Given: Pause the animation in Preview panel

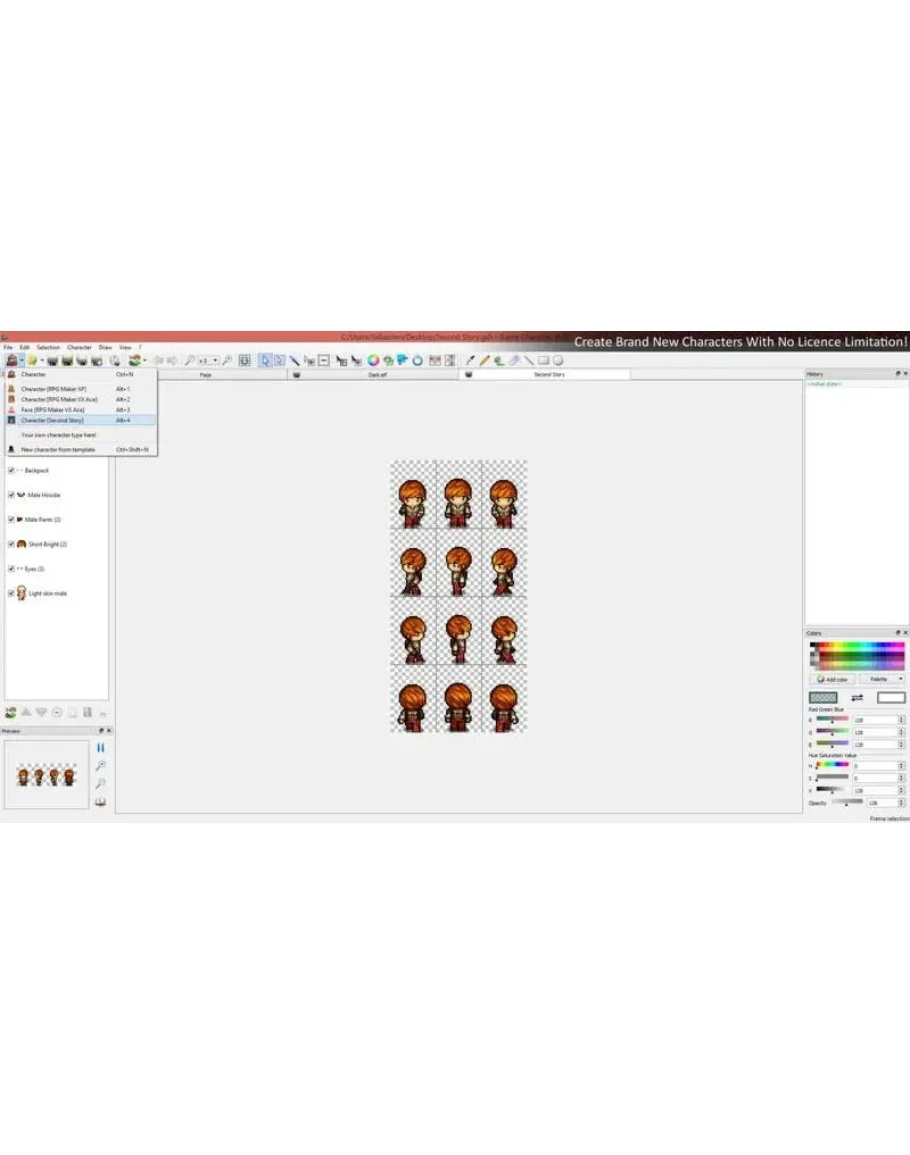Looking at the screenshot, I should [100, 748].
